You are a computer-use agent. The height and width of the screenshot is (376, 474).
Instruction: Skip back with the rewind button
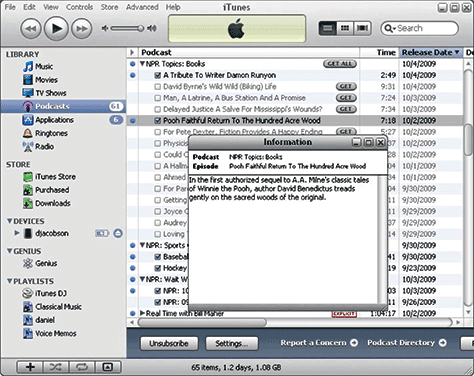31,29
